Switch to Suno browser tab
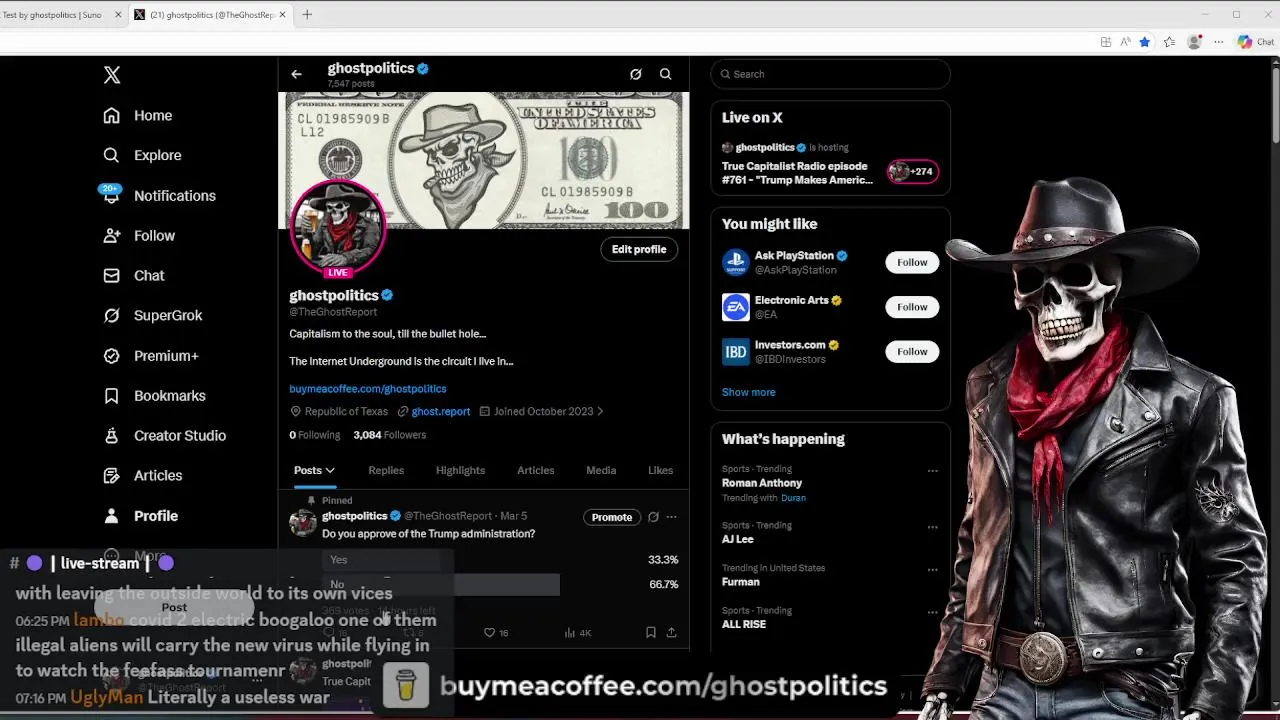The height and width of the screenshot is (720, 1280). tap(60, 15)
